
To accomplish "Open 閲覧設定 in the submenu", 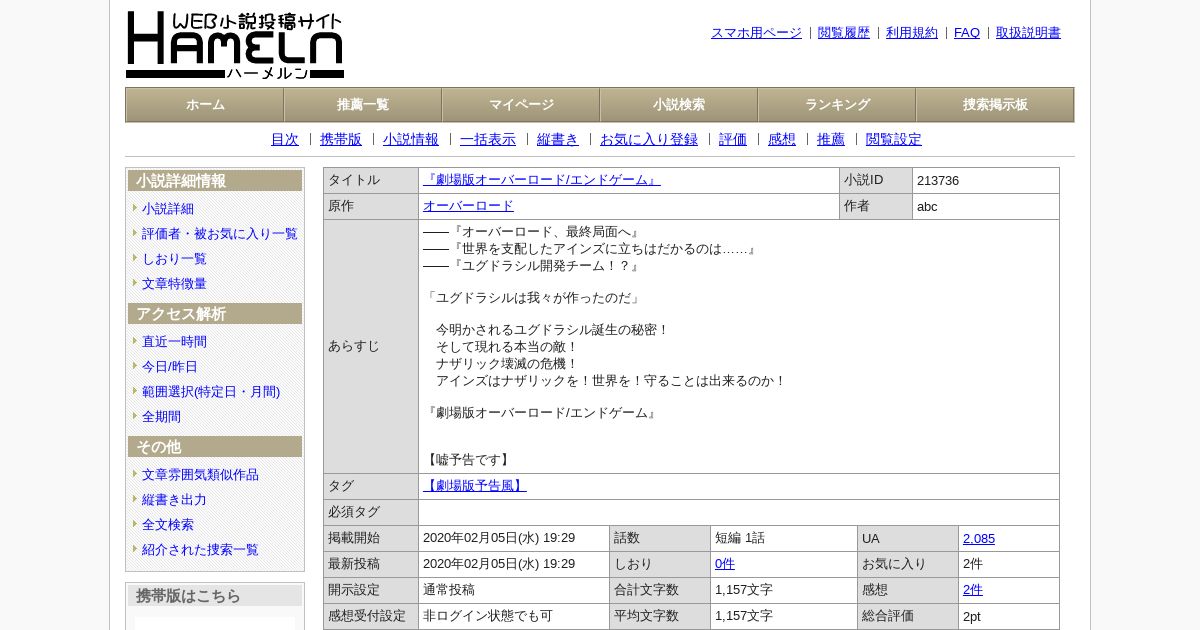I will pyautogui.click(x=894, y=140).
